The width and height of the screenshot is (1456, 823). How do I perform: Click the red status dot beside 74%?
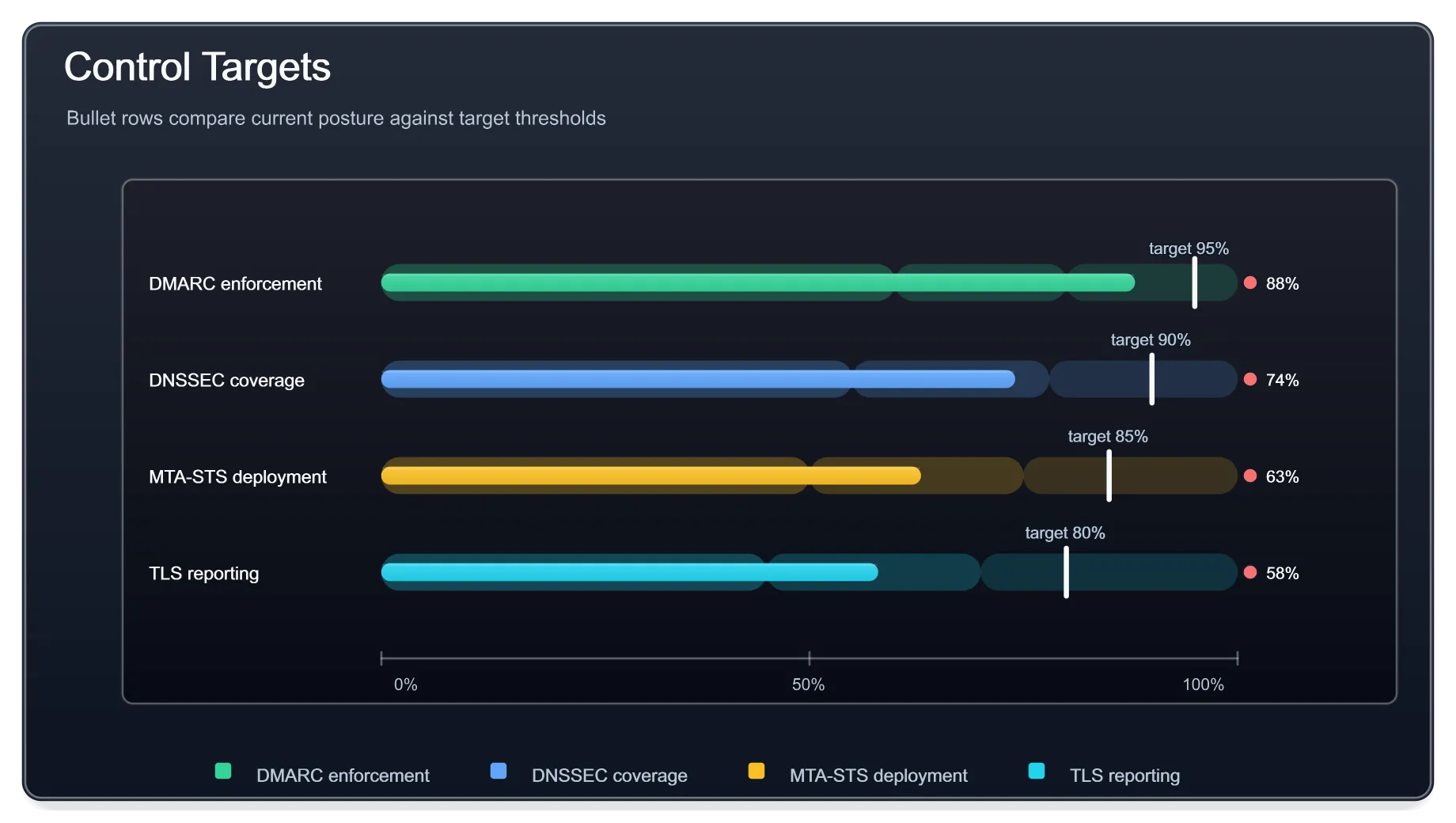[x=1250, y=379]
